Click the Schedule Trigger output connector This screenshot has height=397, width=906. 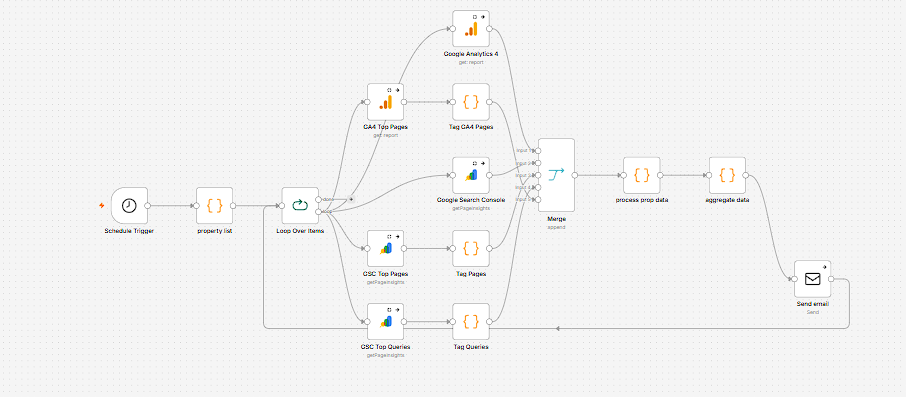147,205
